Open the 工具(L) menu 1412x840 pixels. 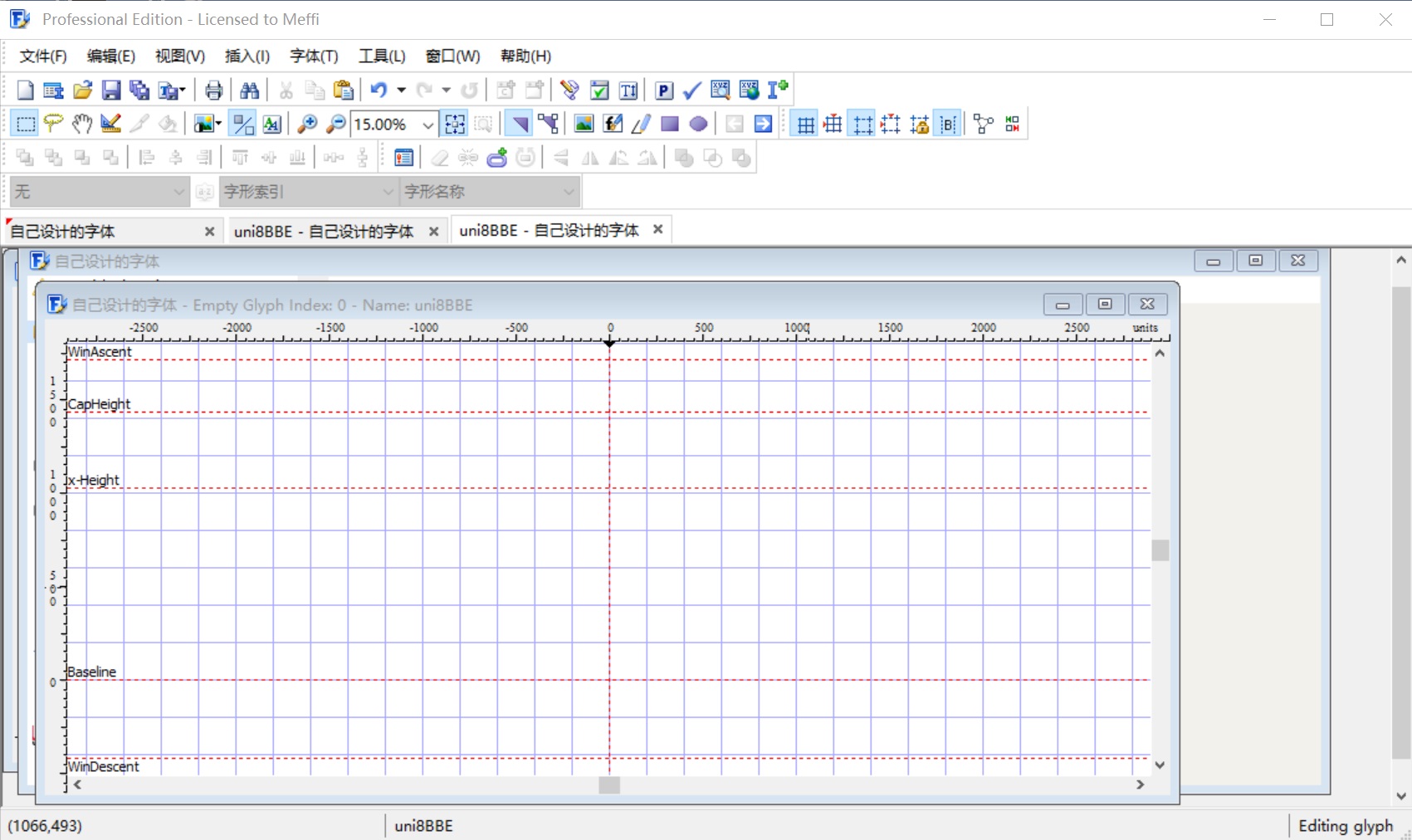[382, 56]
